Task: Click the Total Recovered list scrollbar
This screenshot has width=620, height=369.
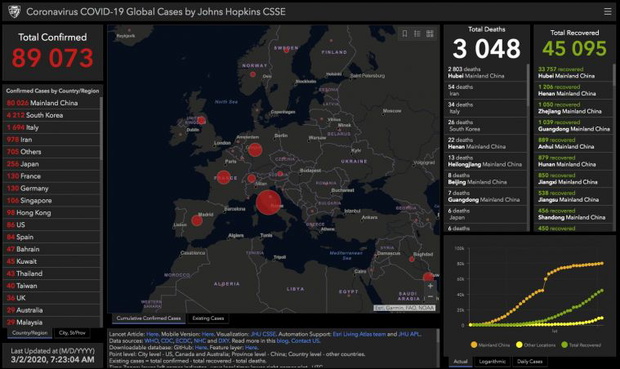Action: (x=614, y=75)
